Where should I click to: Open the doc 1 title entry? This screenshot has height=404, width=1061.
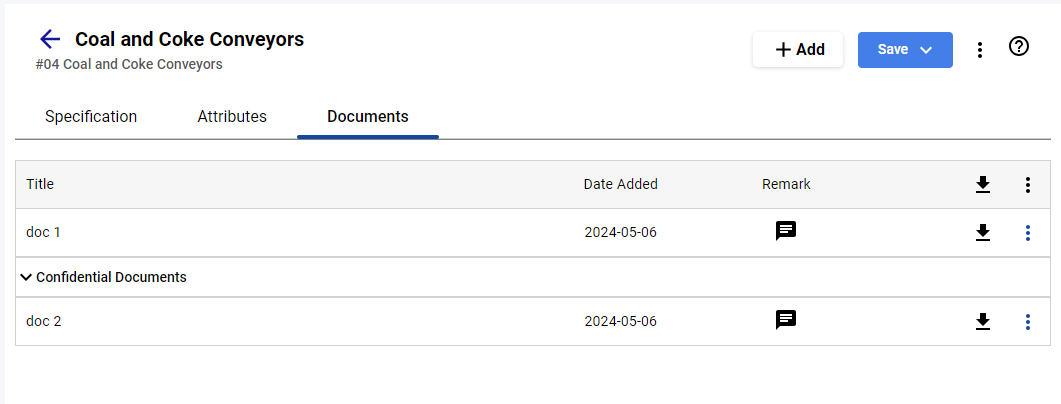pos(43,232)
